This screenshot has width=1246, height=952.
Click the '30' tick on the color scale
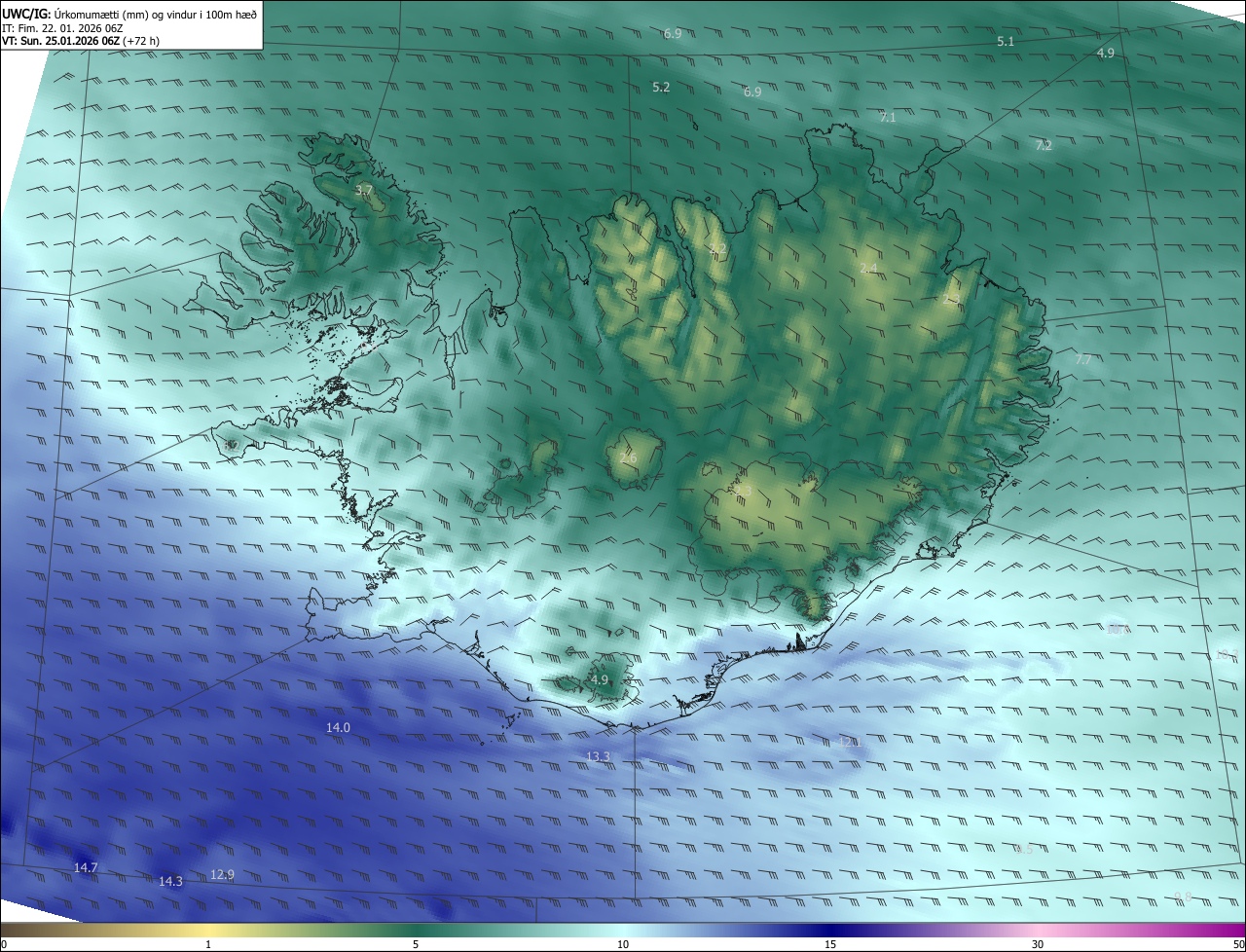click(x=1038, y=944)
